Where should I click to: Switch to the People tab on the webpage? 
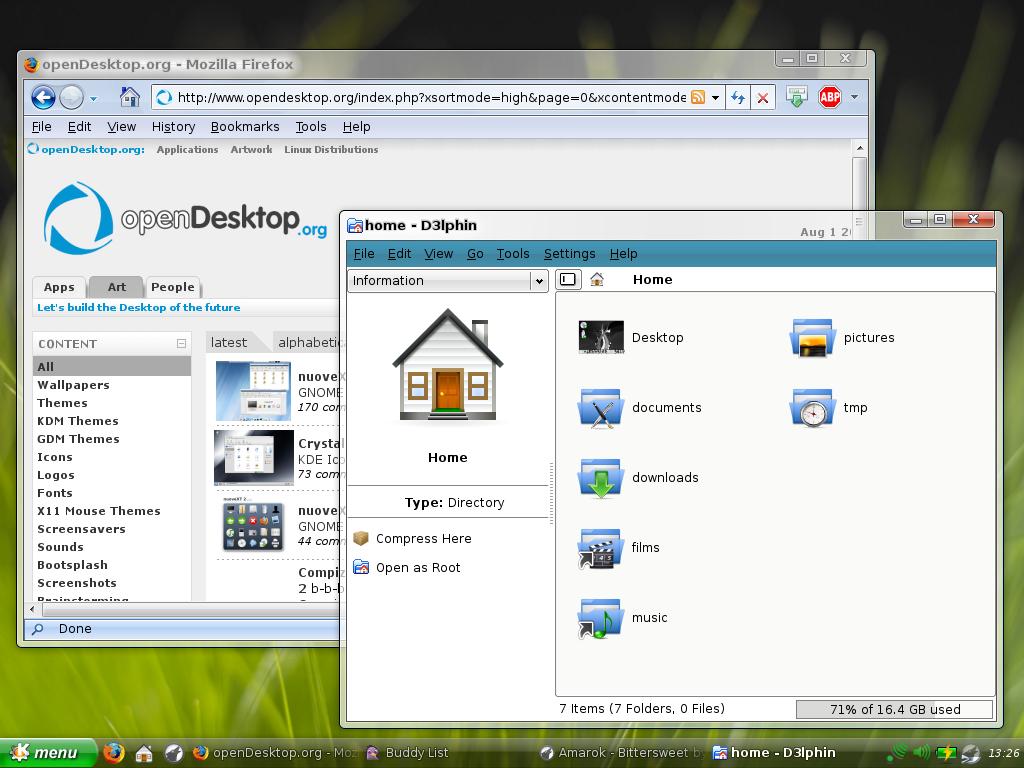[172, 287]
